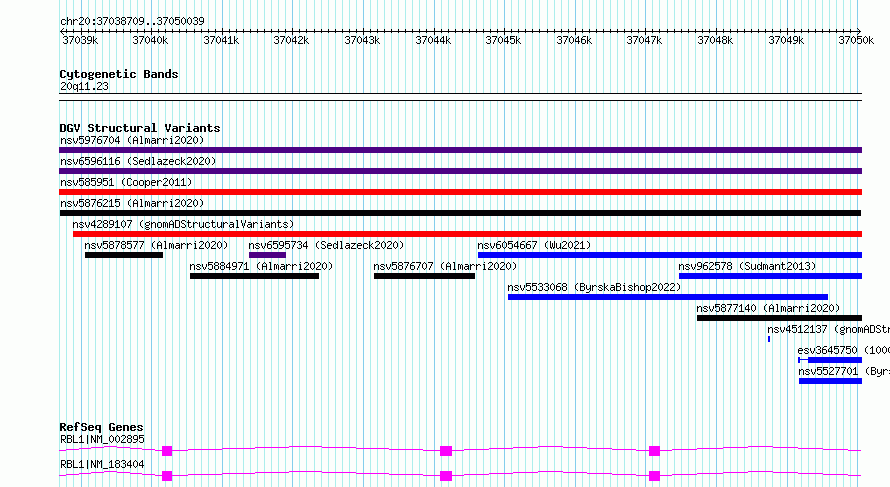This screenshot has height=487, width=890.
Task: Select middle magenta exon of RBL1|NM_183404
Action: click(446, 476)
